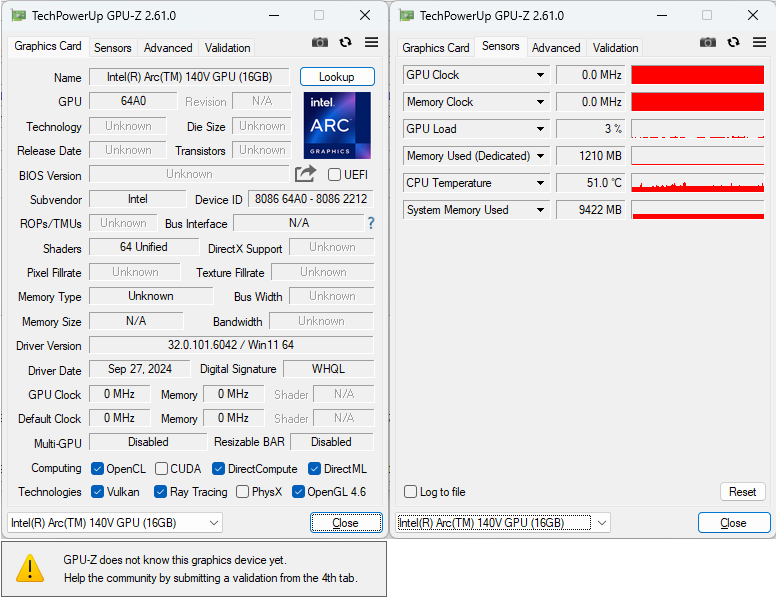
Task: Click the 1210 MB dedicated memory value
Action: pos(591,156)
